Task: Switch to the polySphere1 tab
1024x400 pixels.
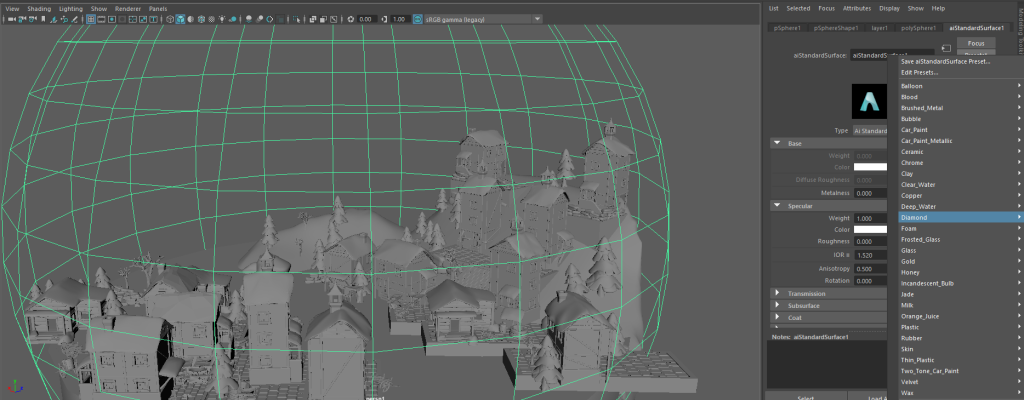Action: click(x=918, y=28)
